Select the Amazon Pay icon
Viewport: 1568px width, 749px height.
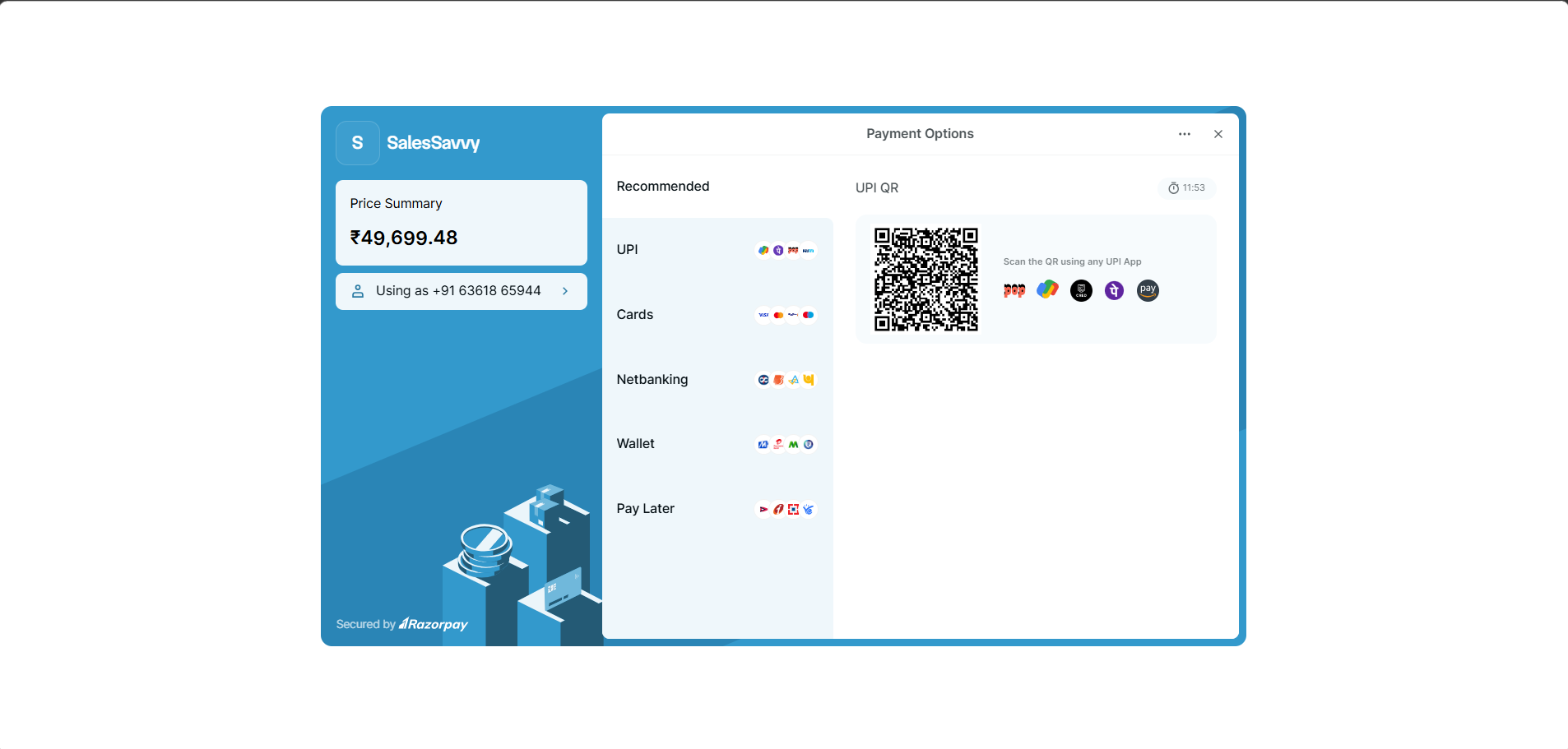1147,290
